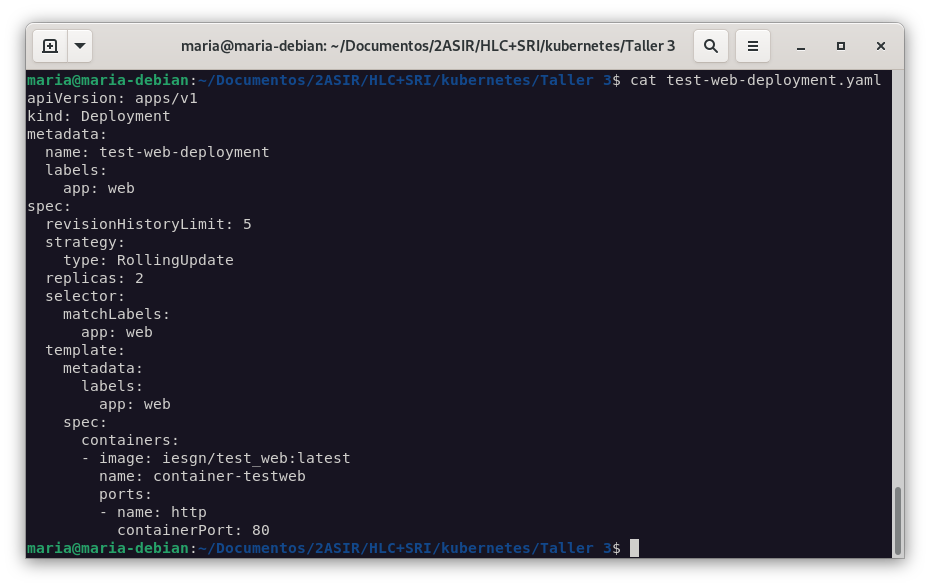The width and height of the screenshot is (930, 587).
Task: Click the 'containerPort: 80' line
Action: (x=193, y=530)
